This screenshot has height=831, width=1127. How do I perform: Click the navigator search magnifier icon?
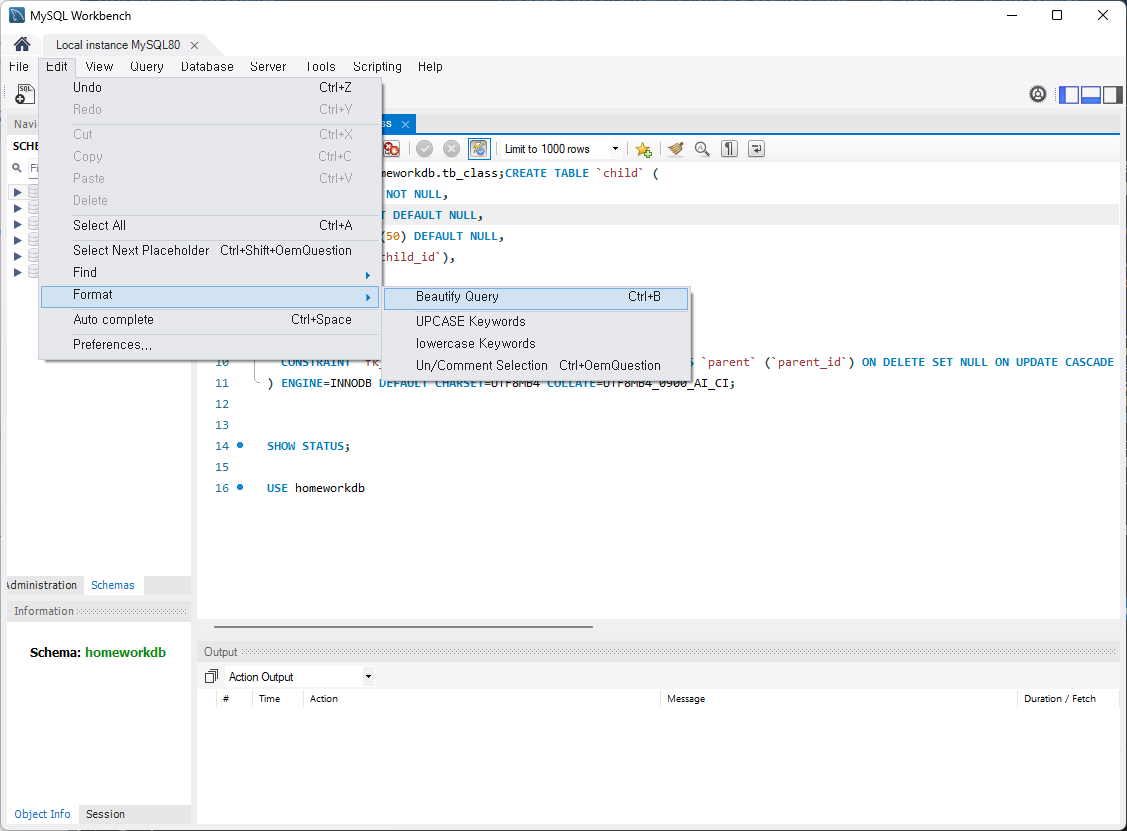click(17, 168)
